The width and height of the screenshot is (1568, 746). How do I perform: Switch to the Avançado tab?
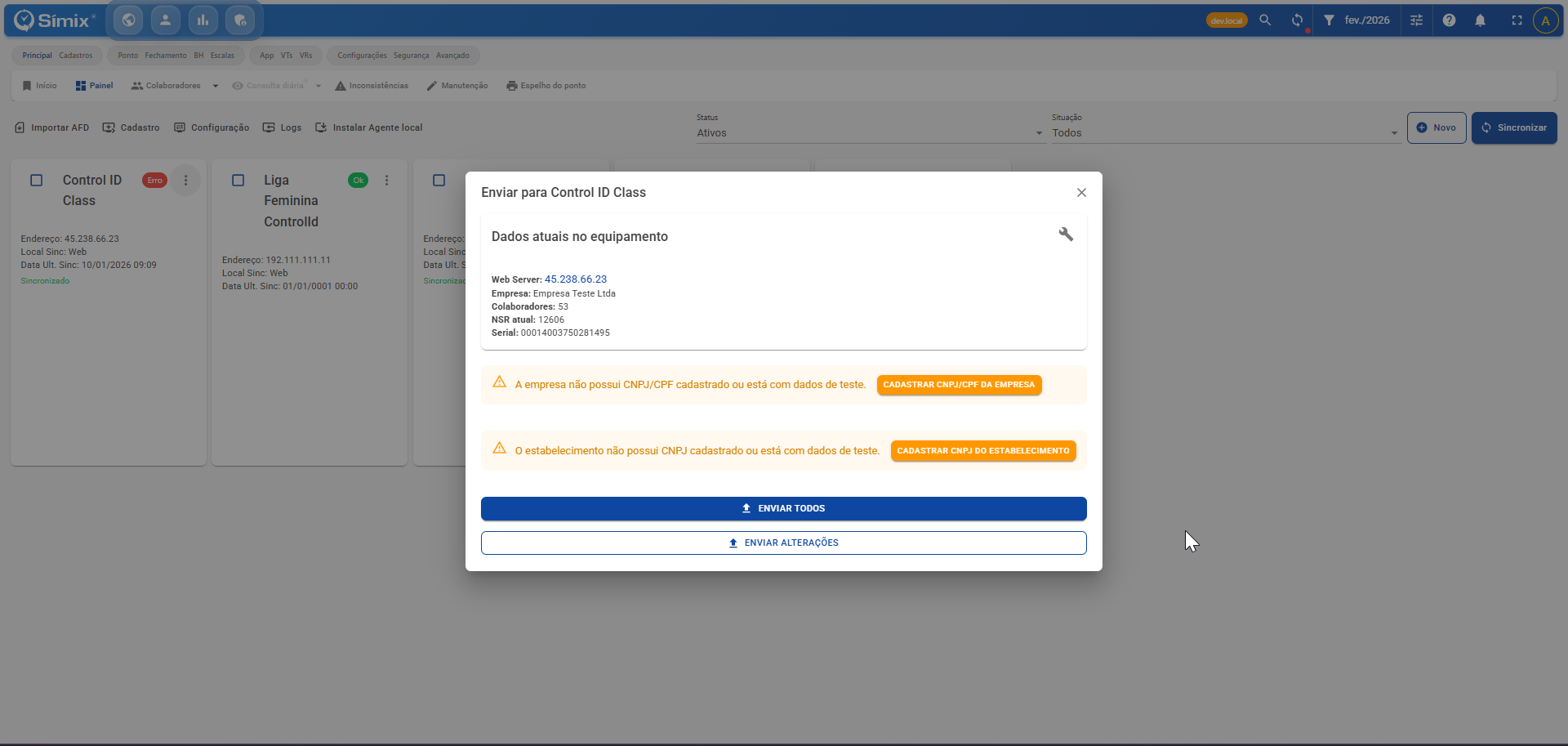[452, 56]
